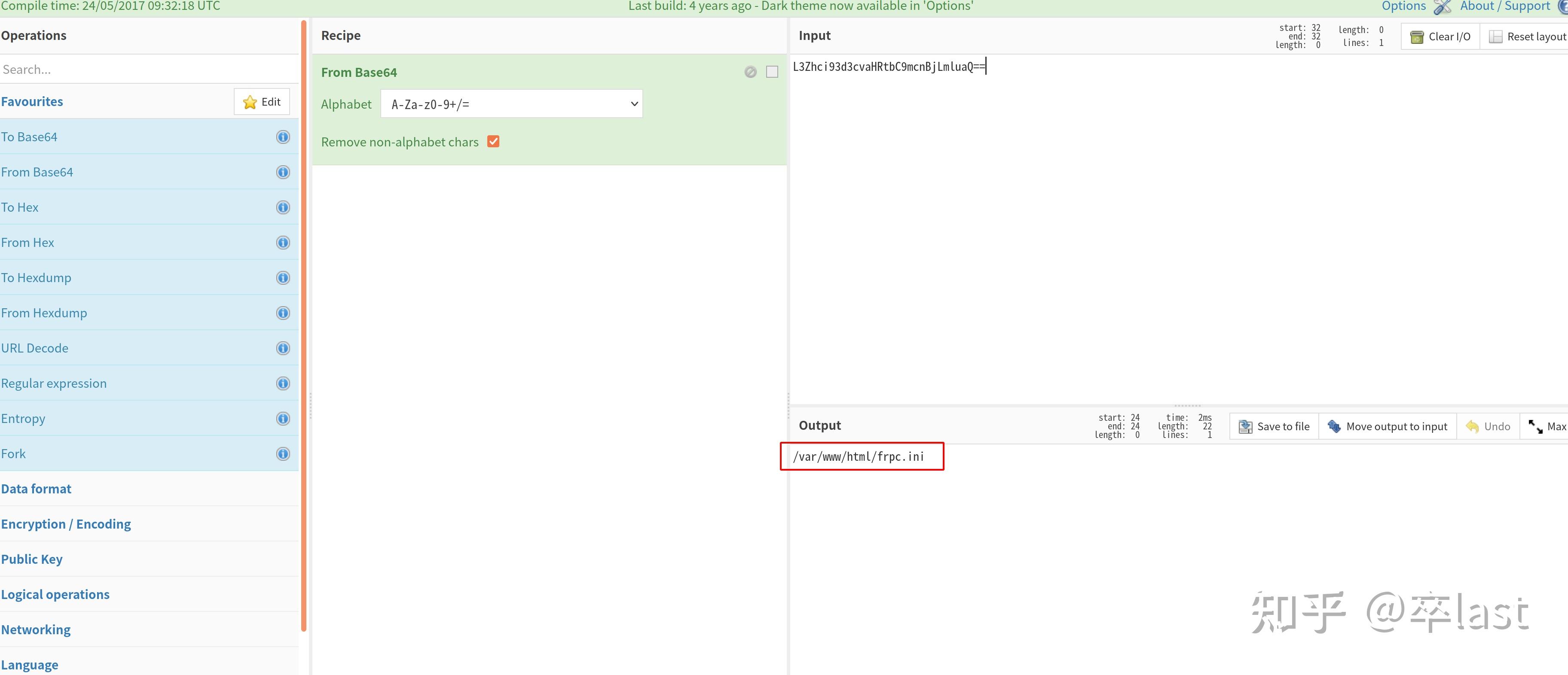Click info icon beside URL Decode
This screenshot has height=675, width=1568.
[x=283, y=348]
